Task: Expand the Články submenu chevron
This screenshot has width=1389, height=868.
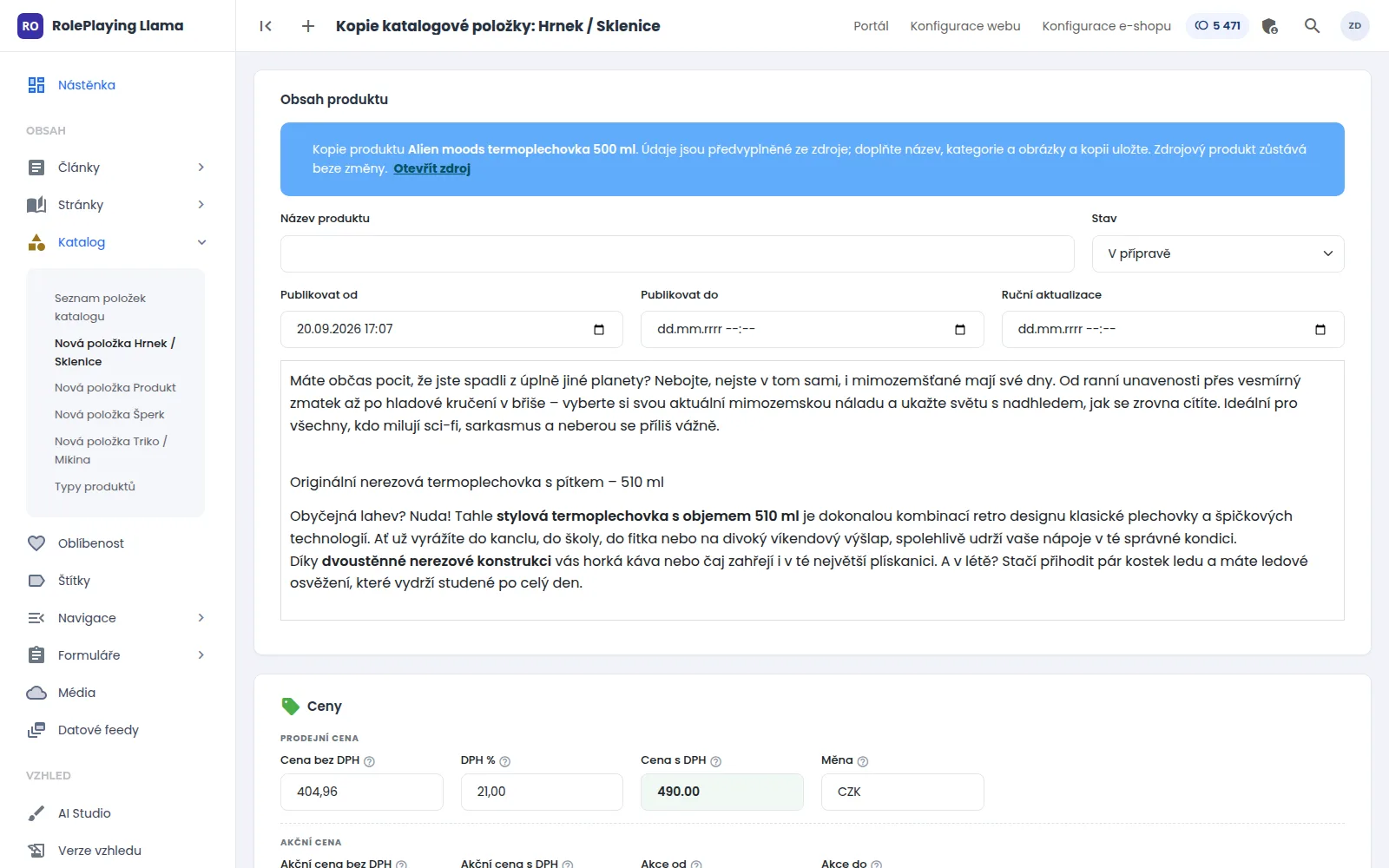Action: pyautogui.click(x=201, y=168)
